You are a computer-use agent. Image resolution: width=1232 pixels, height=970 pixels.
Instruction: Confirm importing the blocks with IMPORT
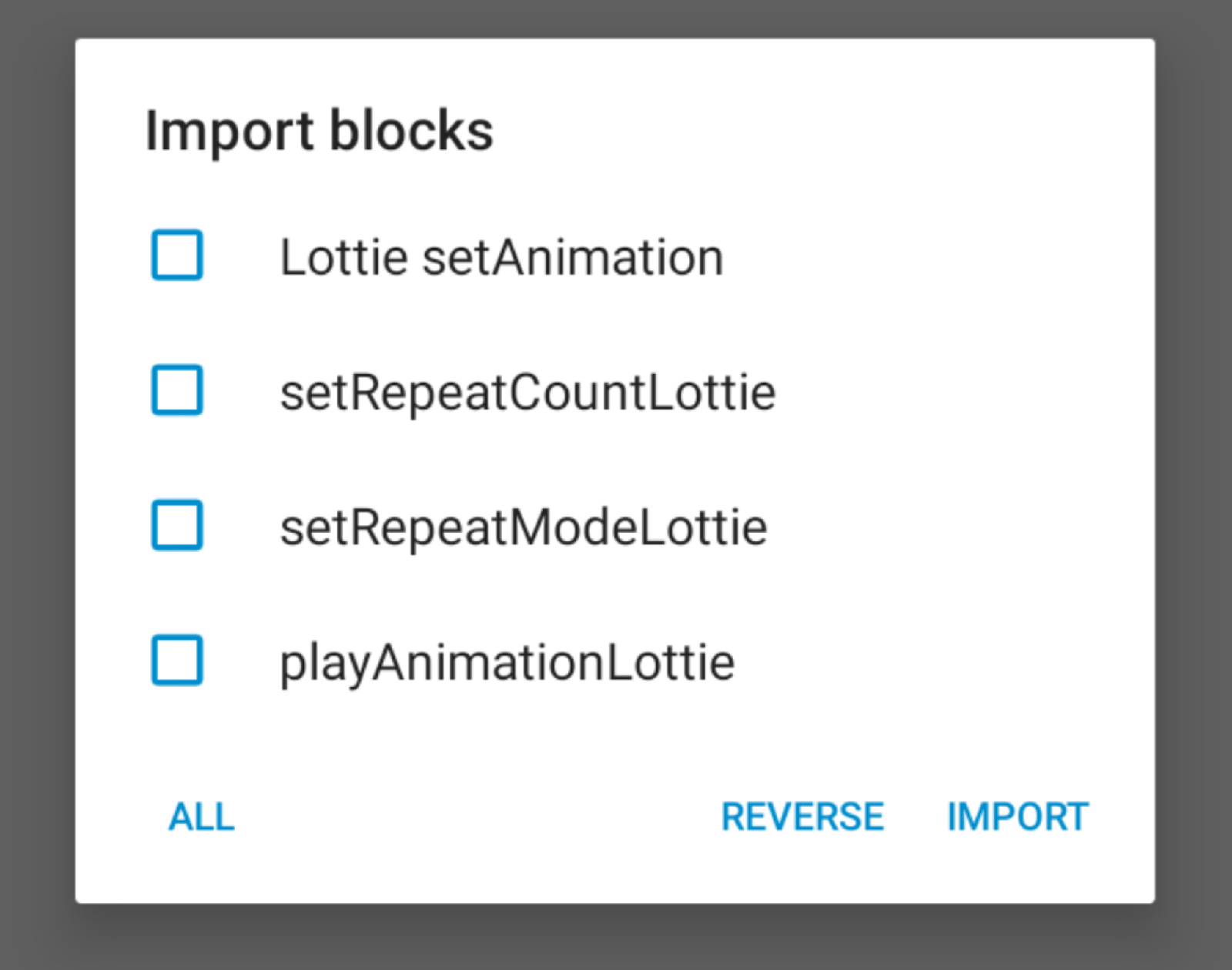pos(1017,817)
